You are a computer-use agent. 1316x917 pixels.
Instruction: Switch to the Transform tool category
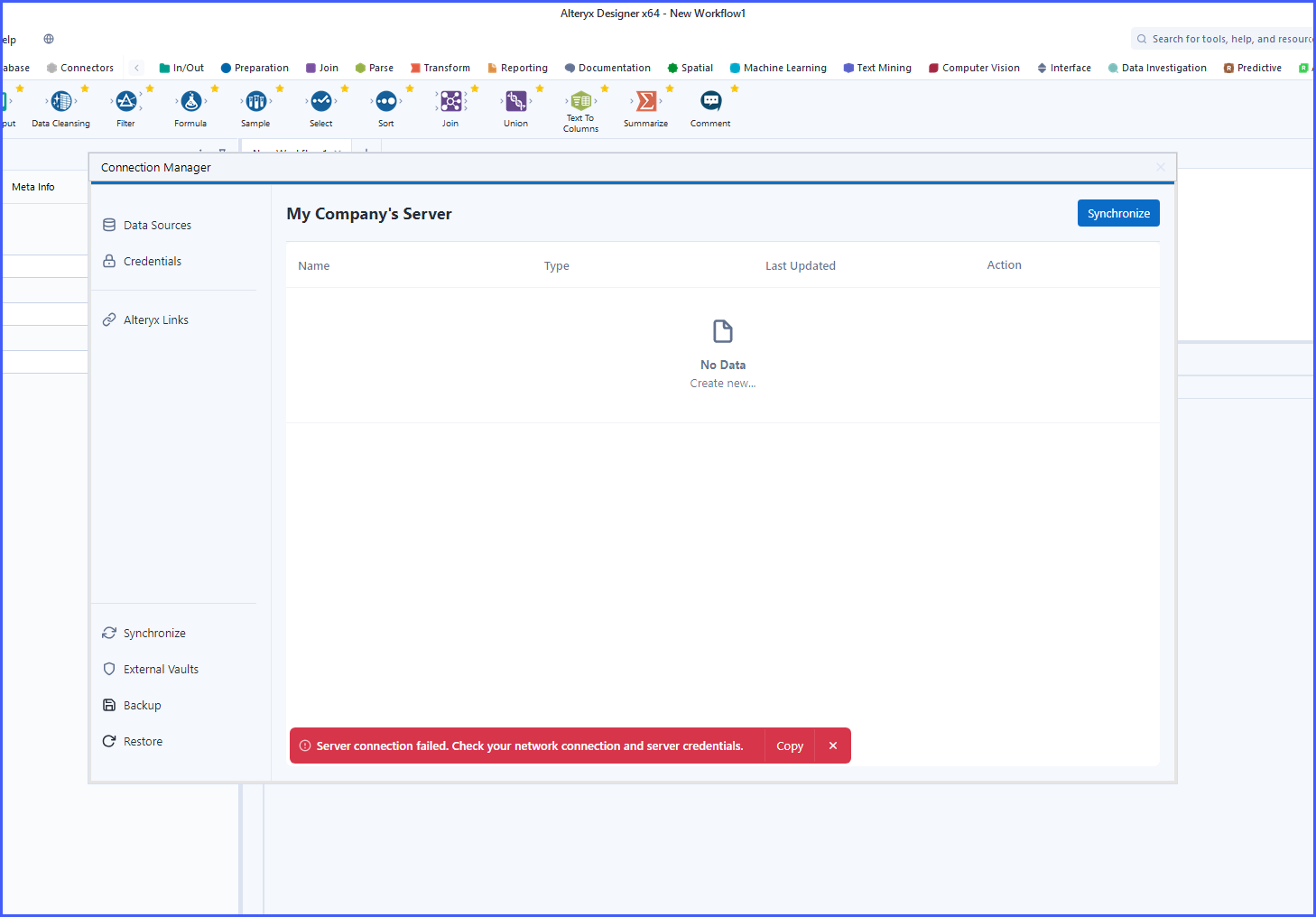point(440,68)
